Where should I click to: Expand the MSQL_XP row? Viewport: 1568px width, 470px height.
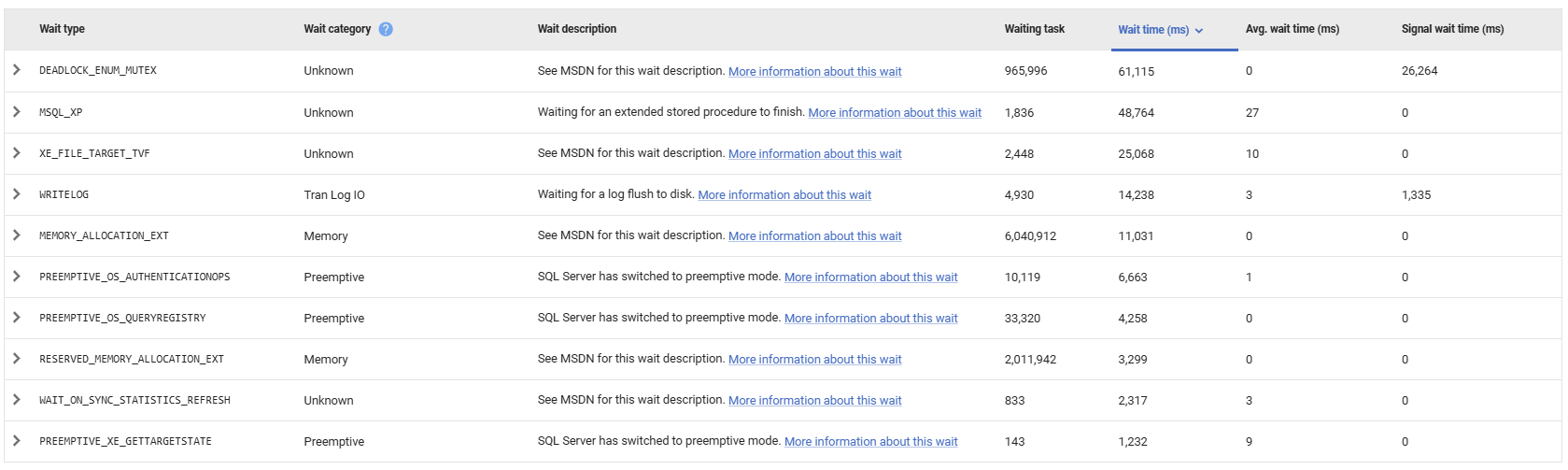click(17, 112)
